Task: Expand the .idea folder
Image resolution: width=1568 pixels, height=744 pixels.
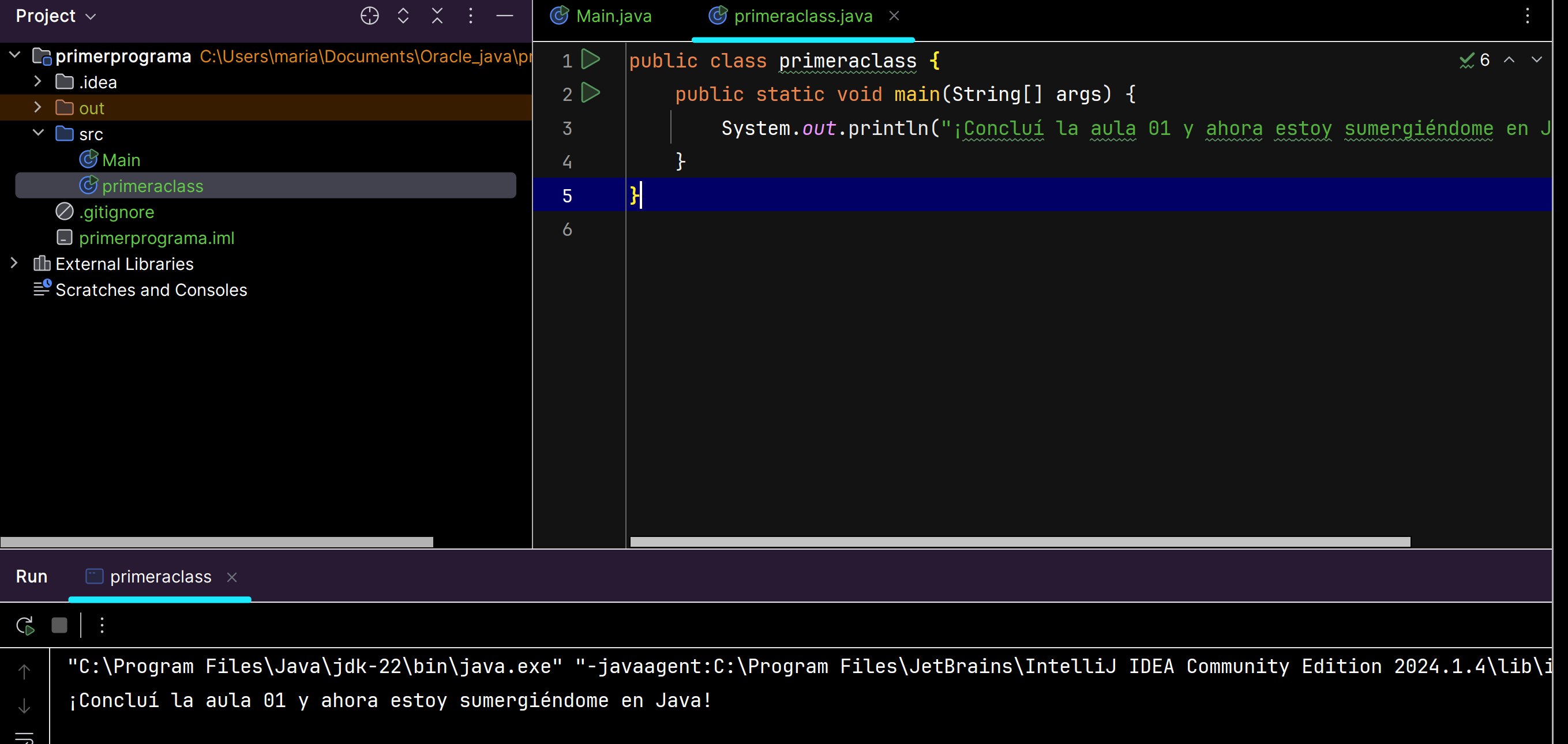Action: pyautogui.click(x=37, y=81)
